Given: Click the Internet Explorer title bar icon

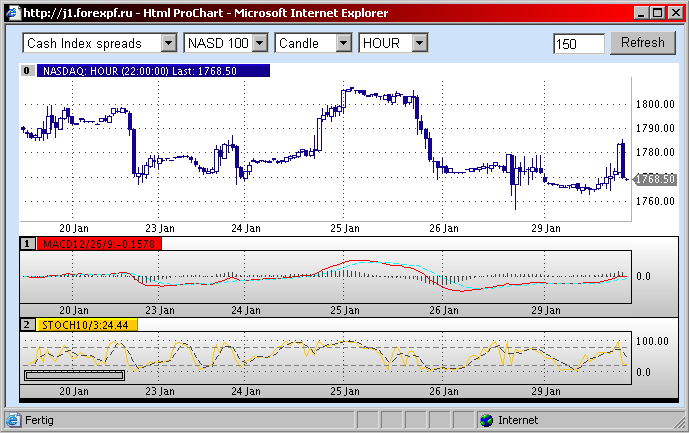Looking at the screenshot, I should tap(12, 13).
